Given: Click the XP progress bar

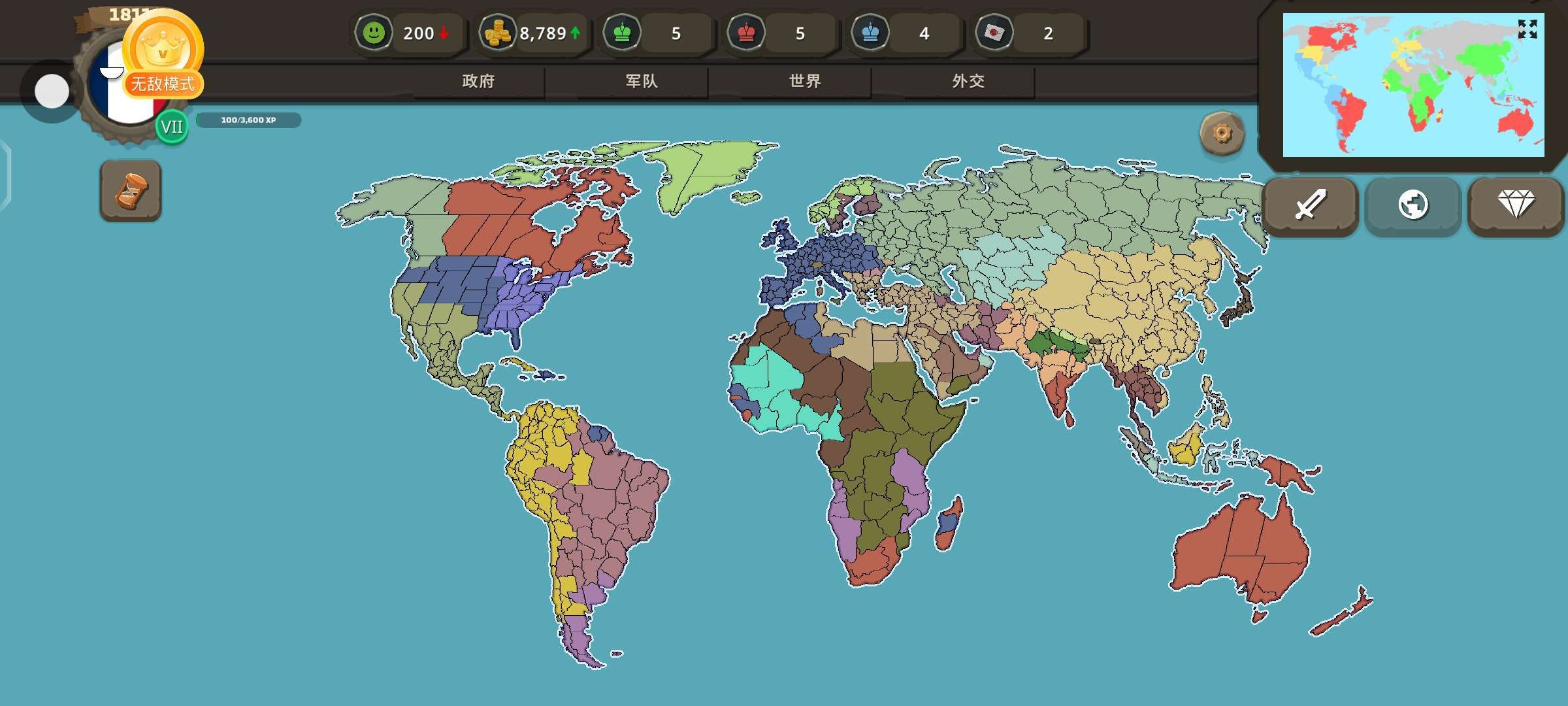Looking at the screenshot, I should coord(248,120).
